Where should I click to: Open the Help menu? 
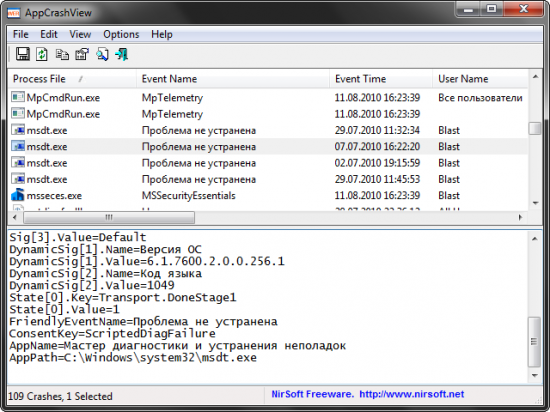[x=162, y=34]
